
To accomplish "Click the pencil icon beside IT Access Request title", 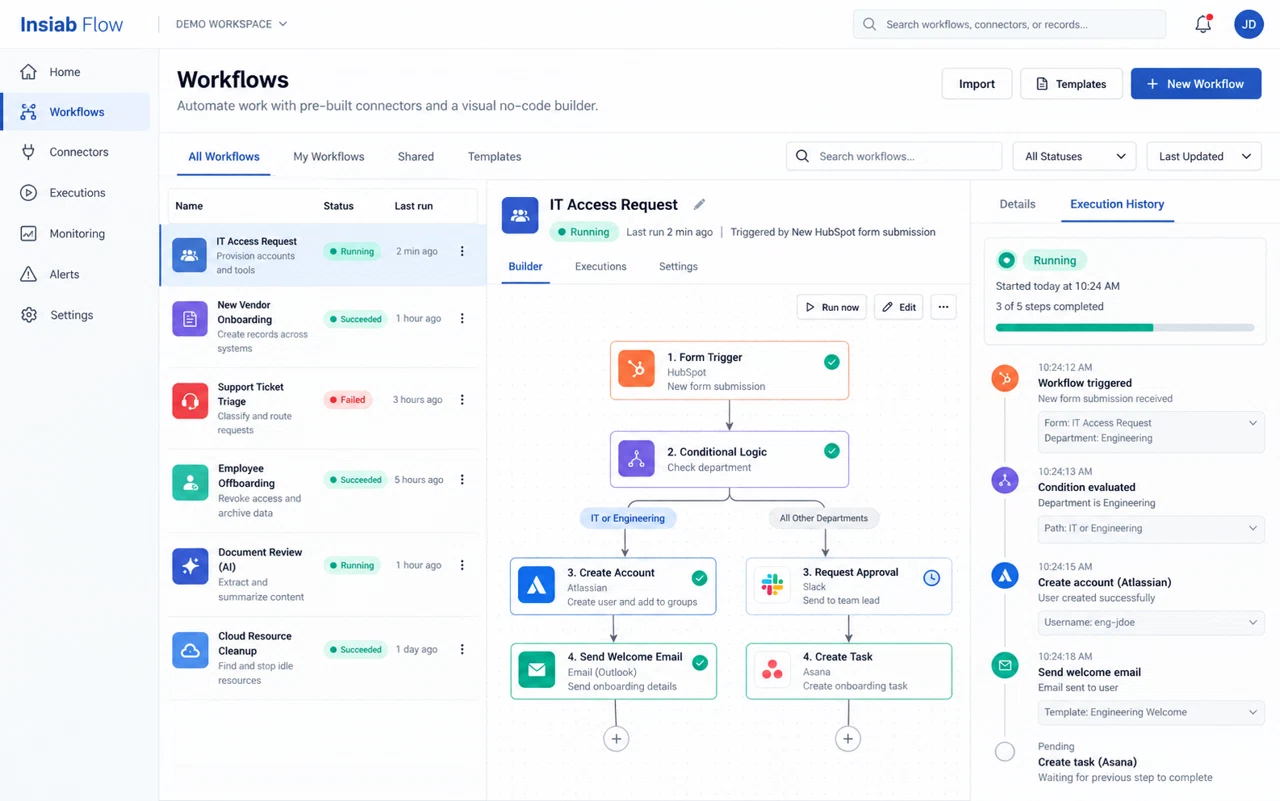I will pyautogui.click(x=699, y=204).
